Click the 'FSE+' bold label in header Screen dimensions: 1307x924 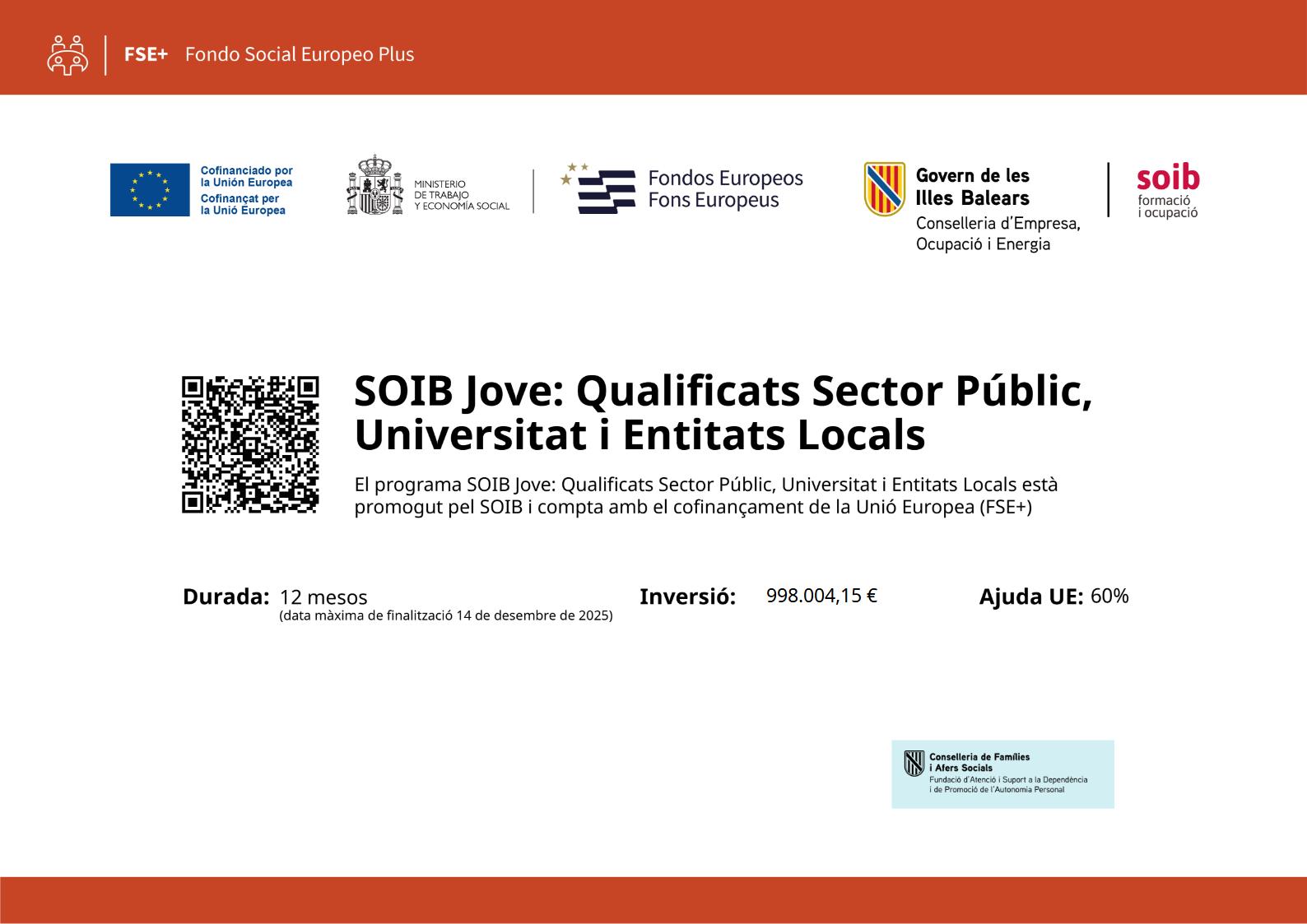click(146, 54)
